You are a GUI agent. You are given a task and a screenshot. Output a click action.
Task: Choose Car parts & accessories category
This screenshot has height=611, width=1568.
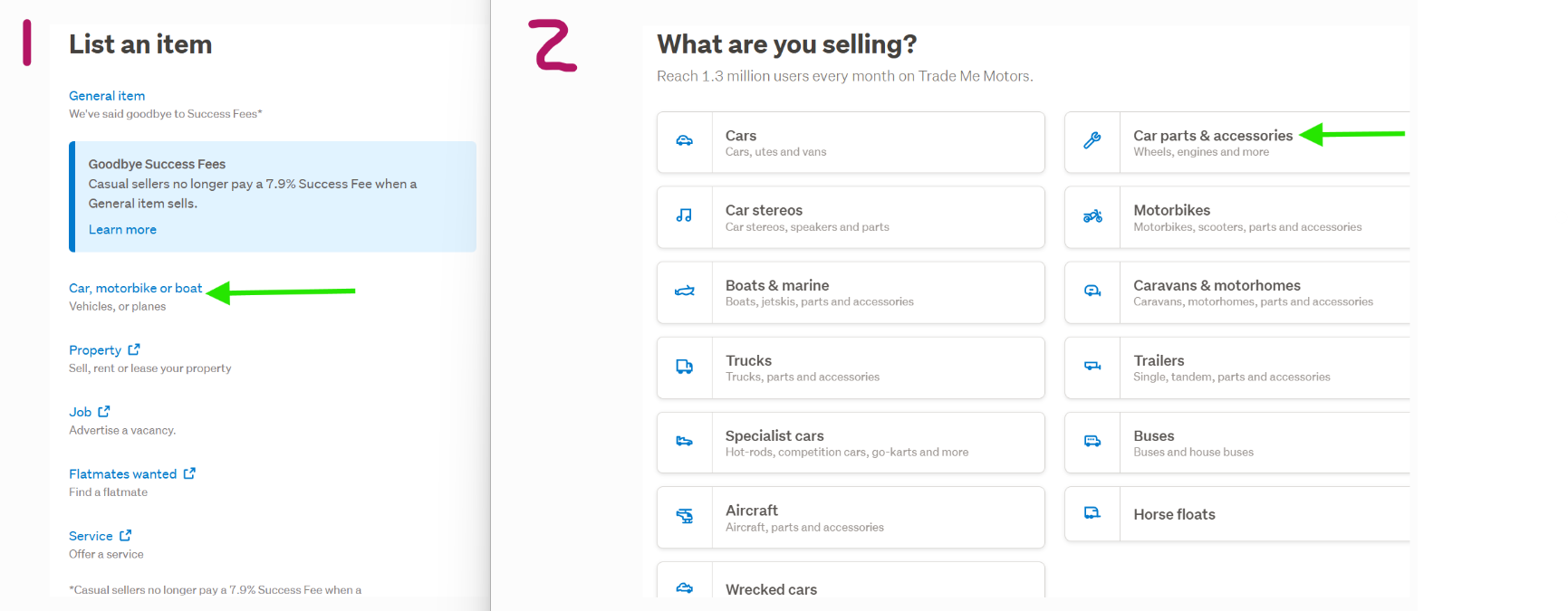point(1213,136)
